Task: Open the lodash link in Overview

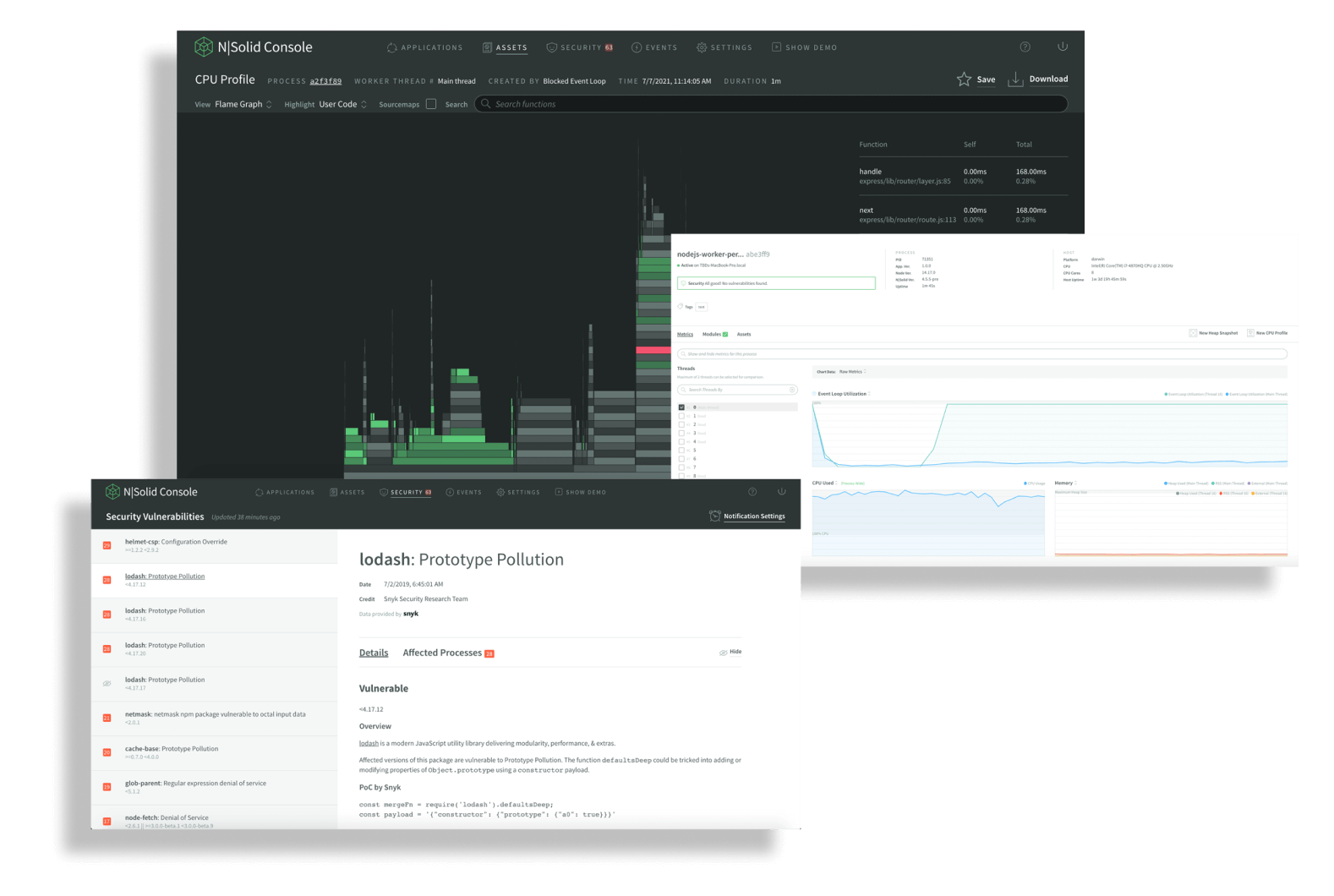Action: click(x=369, y=744)
